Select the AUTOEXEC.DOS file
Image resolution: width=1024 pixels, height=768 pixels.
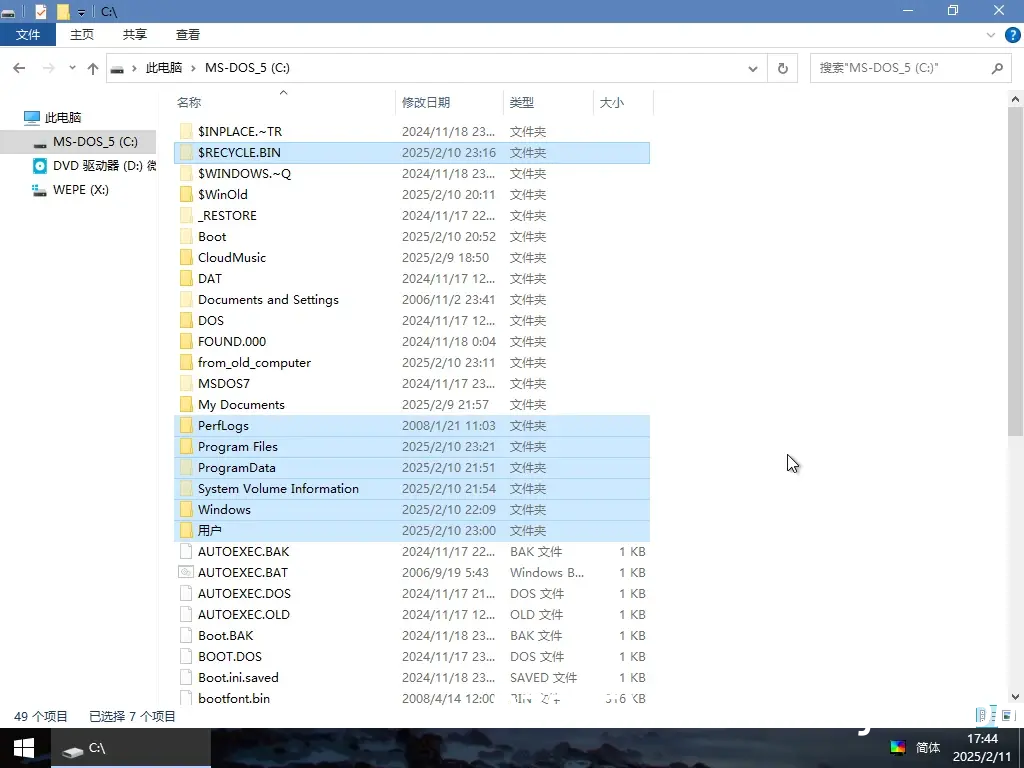coord(412,594)
